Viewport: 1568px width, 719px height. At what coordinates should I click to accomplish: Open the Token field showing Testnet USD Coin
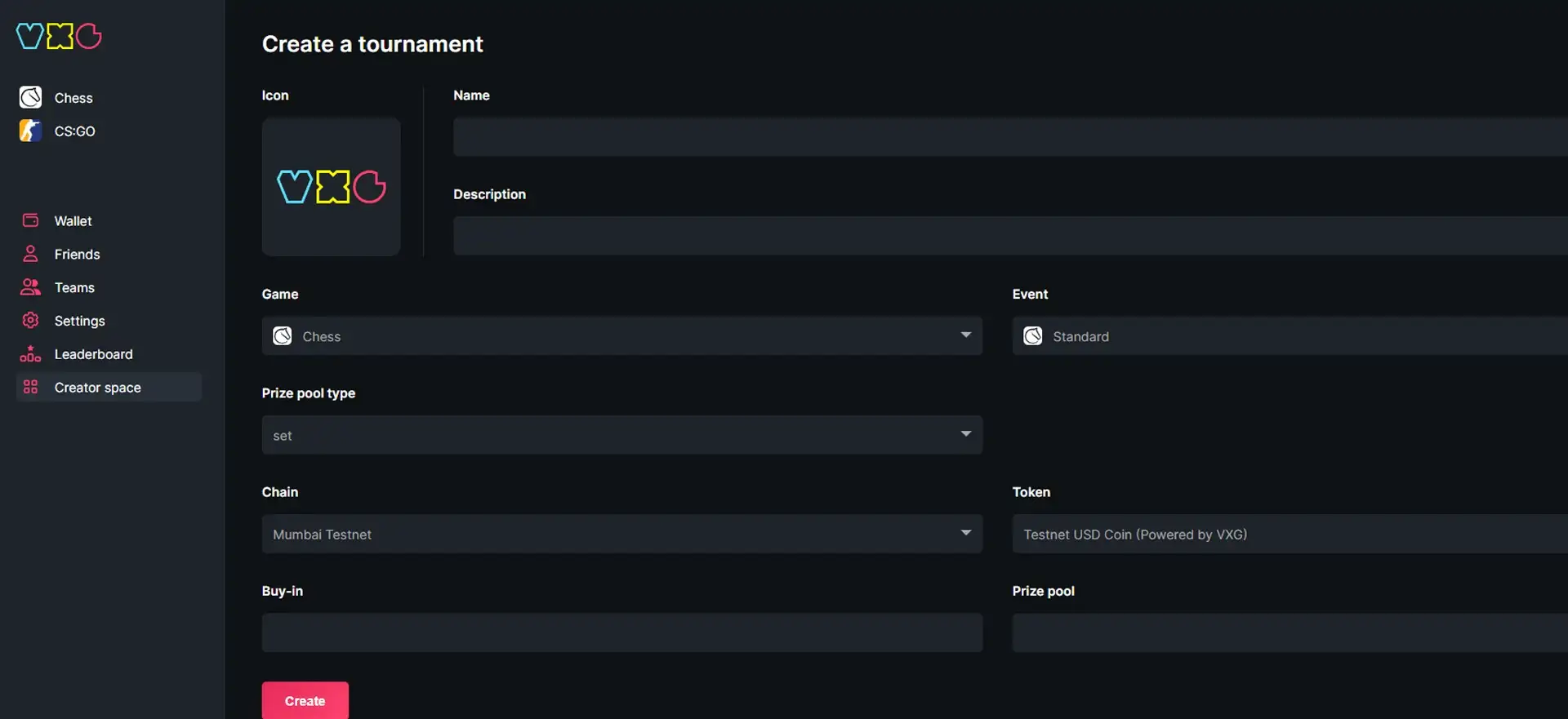(1289, 534)
